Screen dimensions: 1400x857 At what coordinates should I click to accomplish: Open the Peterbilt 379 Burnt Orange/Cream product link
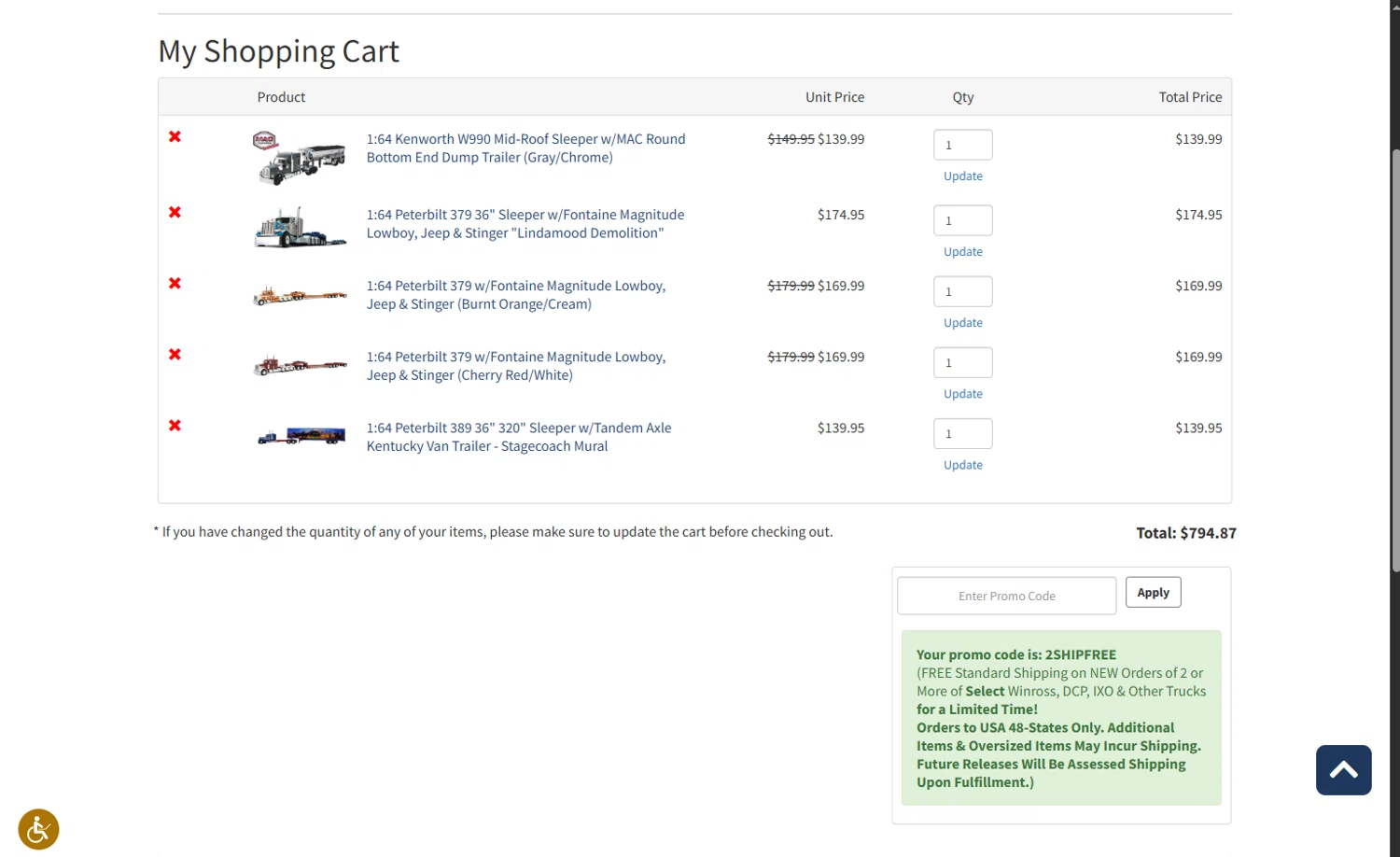click(516, 295)
